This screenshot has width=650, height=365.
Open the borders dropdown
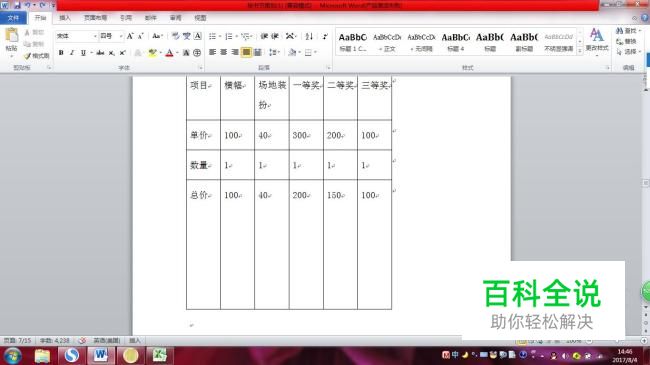[x=315, y=53]
